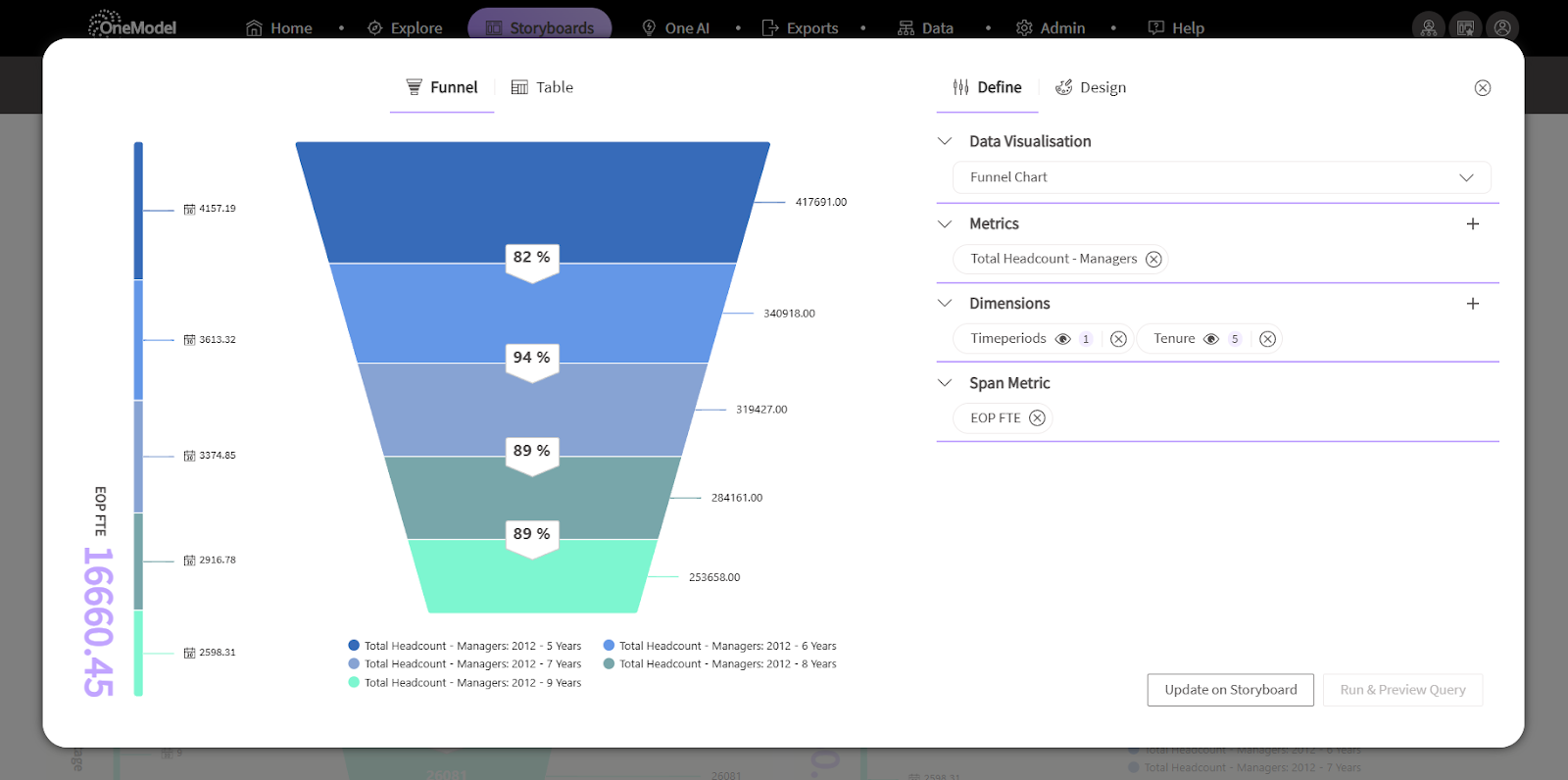Click Run & Preview Query button
Screen dimensions: 1568x780
(1401, 690)
